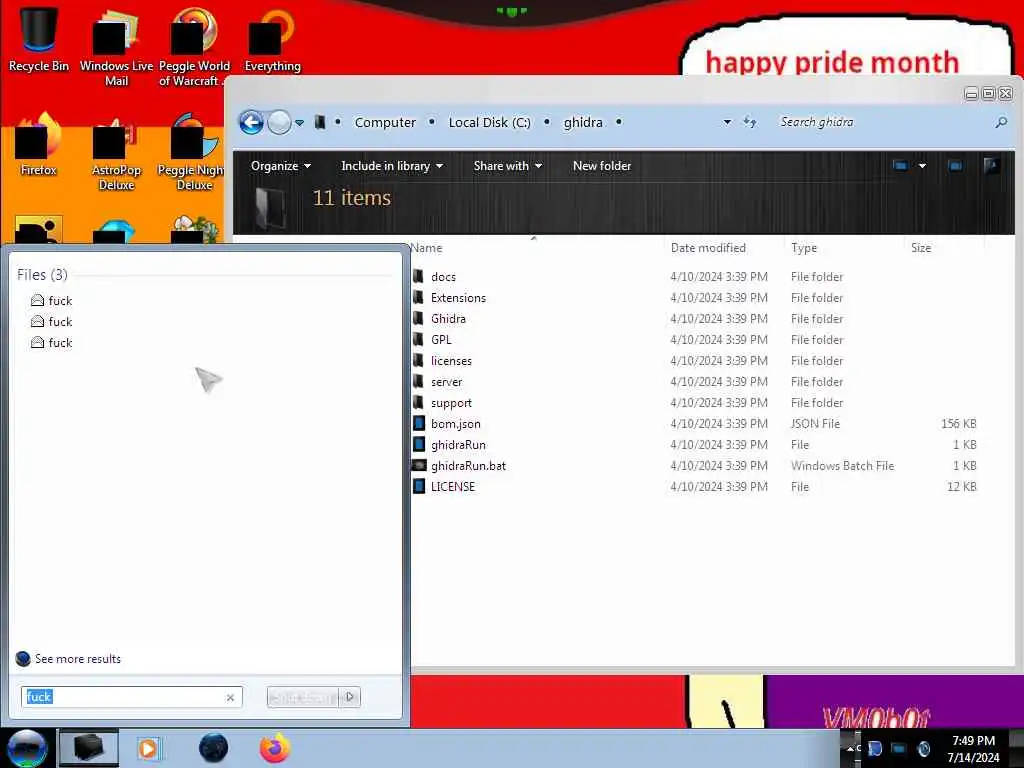Image resolution: width=1024 pixels, height=768 pixels.
Task: Open the Recycle Bin desktop icon
Action: click(39, 40)
